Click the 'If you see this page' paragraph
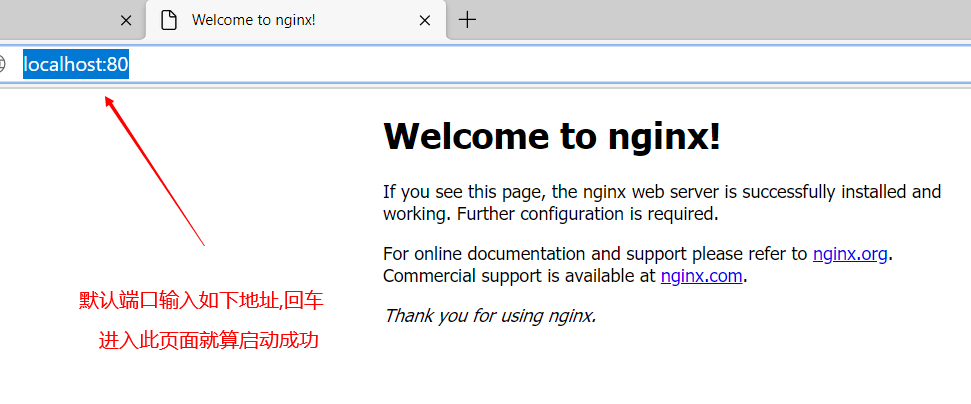The height and width of the screenshot is (404, 971). click(662, 203)
